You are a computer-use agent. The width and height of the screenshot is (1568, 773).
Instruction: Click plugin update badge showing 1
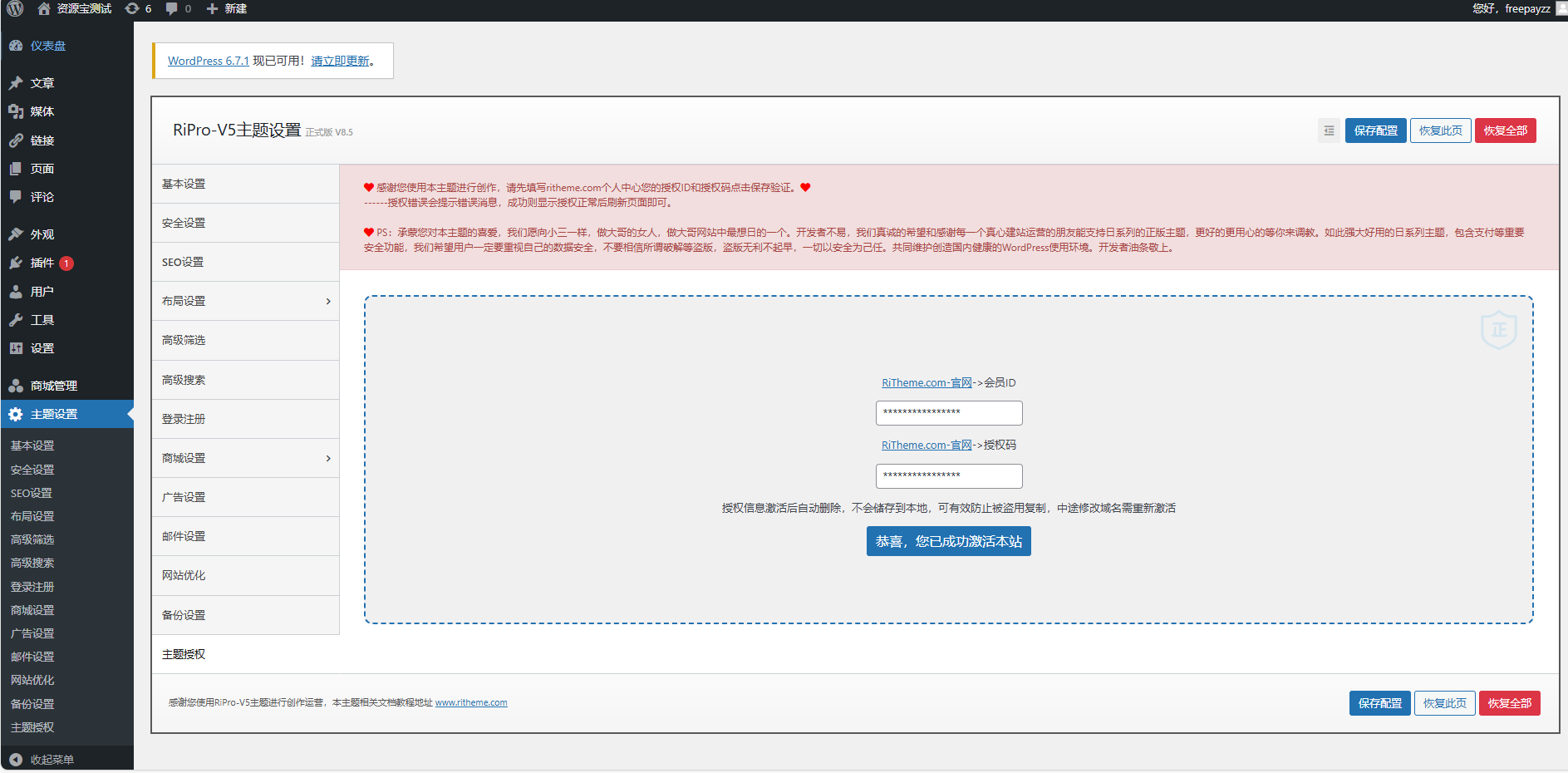point(66,263)
